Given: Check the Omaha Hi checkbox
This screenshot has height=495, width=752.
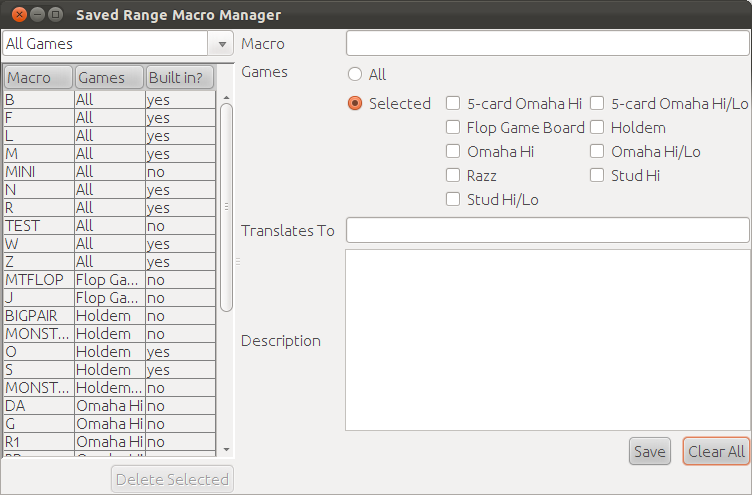Looking at the screenshot, I should (453, 152).
